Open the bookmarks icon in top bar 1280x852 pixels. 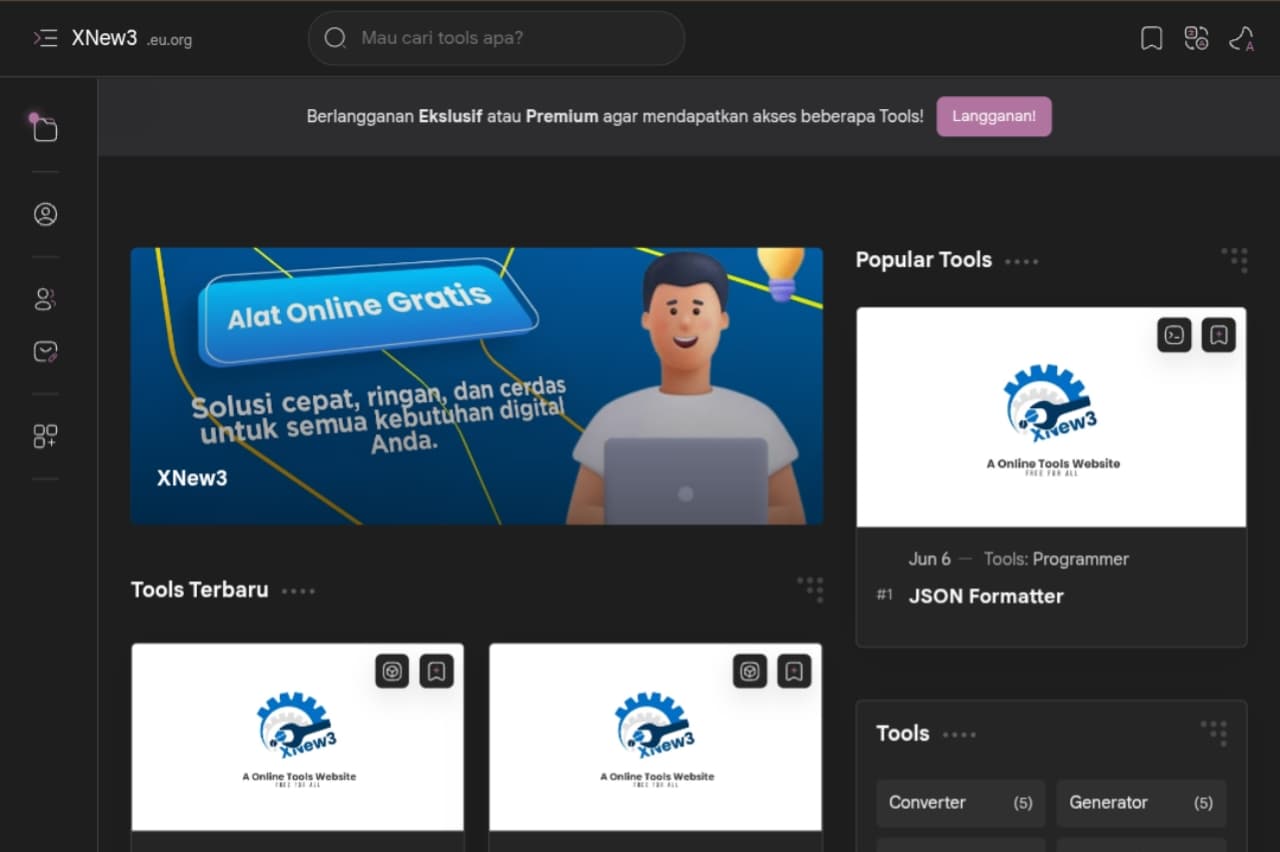(1152, 38)
